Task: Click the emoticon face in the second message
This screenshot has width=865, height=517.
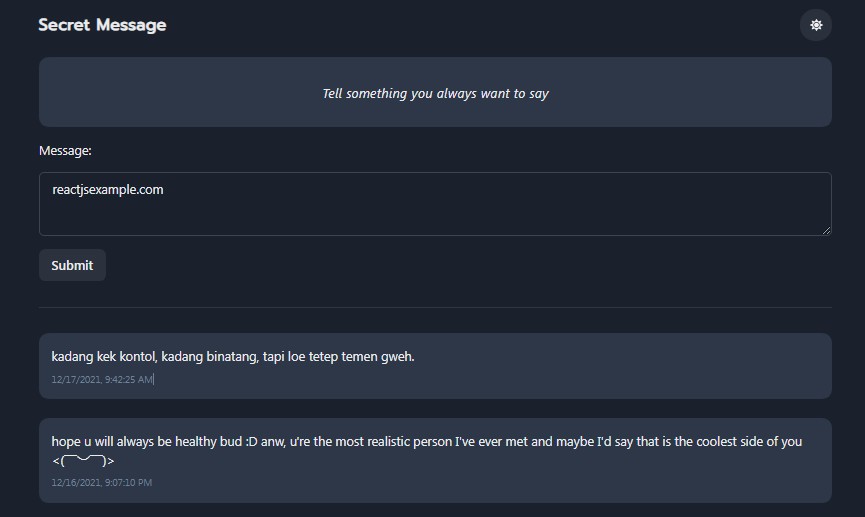Action: [83, 461]
